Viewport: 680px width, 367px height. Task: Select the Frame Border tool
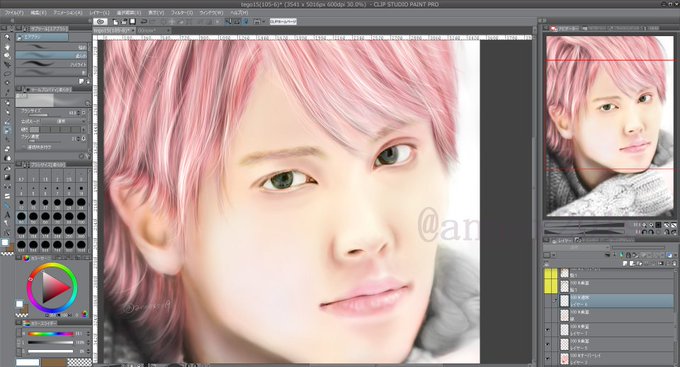7,197
